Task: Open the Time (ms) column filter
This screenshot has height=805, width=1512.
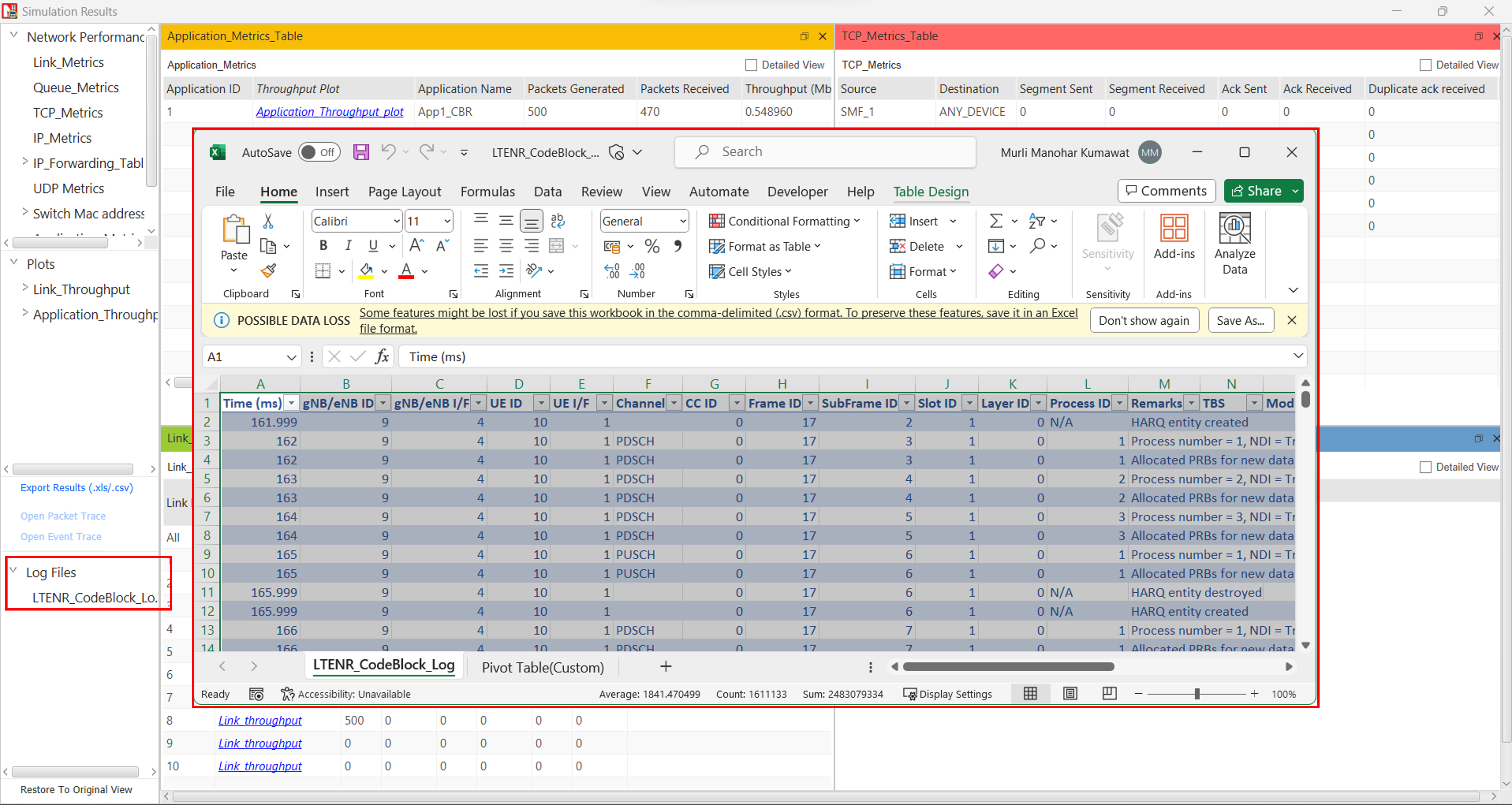Action: tap(291, 403)
